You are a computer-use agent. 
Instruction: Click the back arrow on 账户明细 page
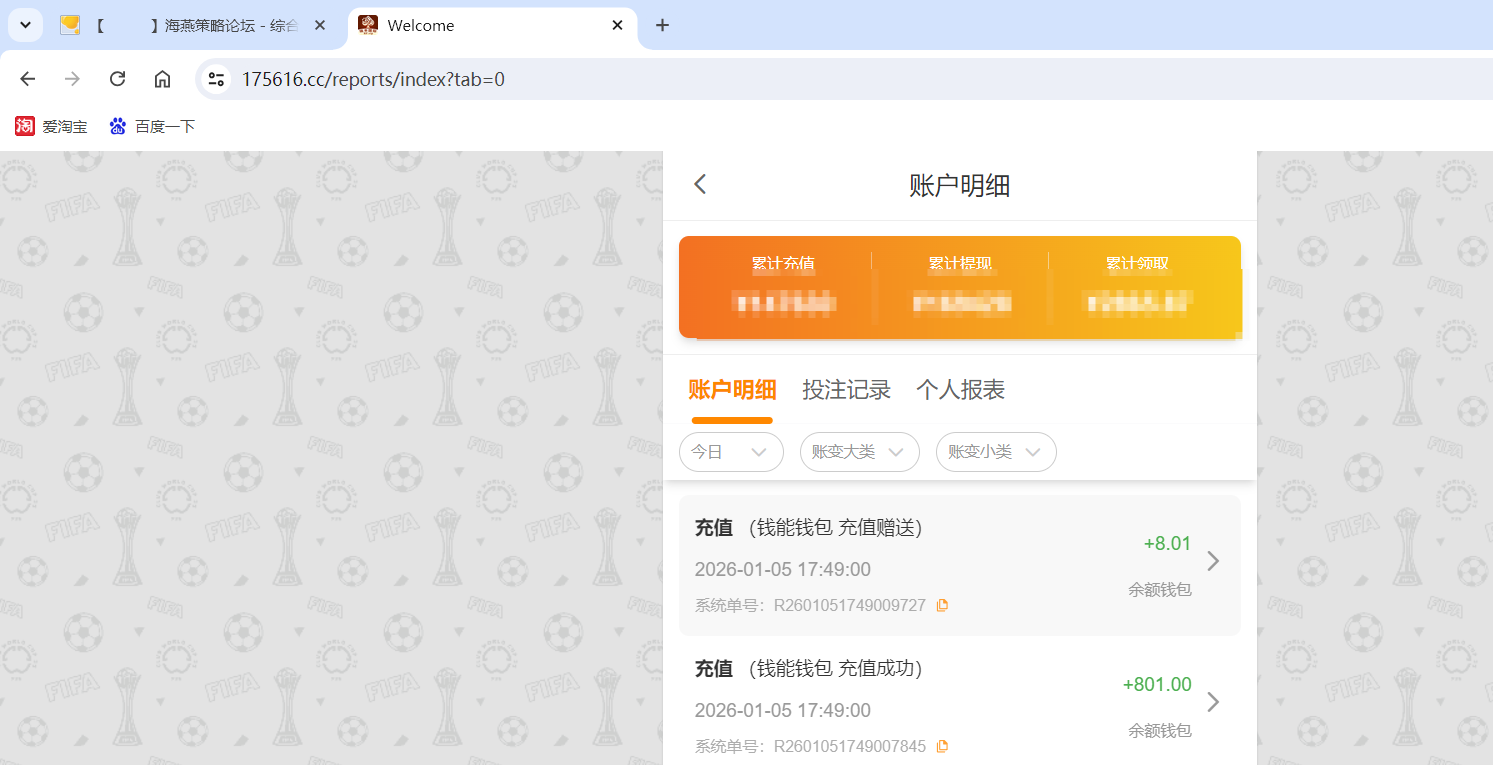coord(699,184)
